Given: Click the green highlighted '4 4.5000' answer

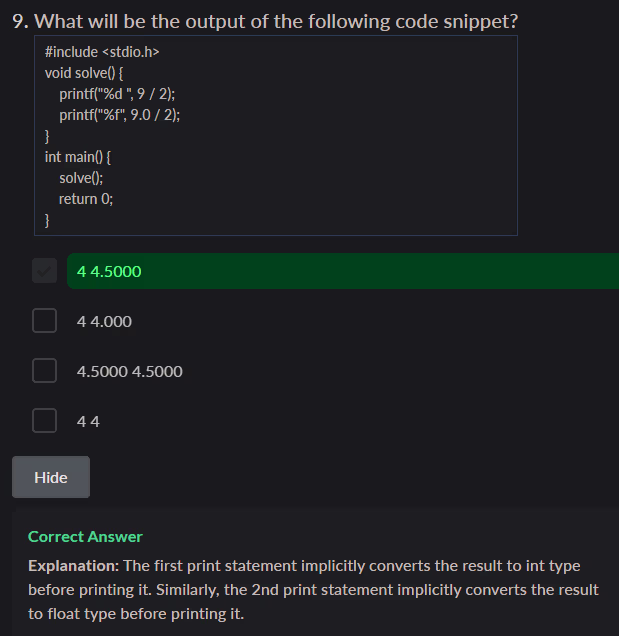Looking at the screenshot, I should (110, 271).
